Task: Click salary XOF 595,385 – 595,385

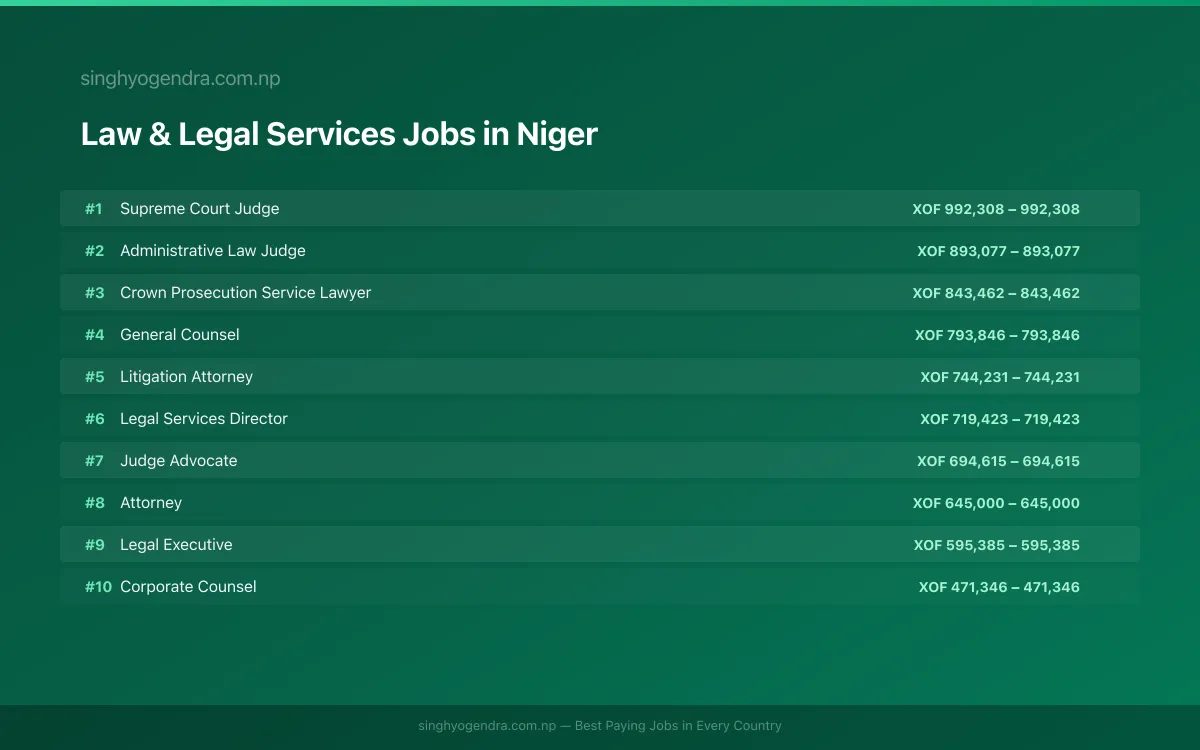Action: coord(997,545)
